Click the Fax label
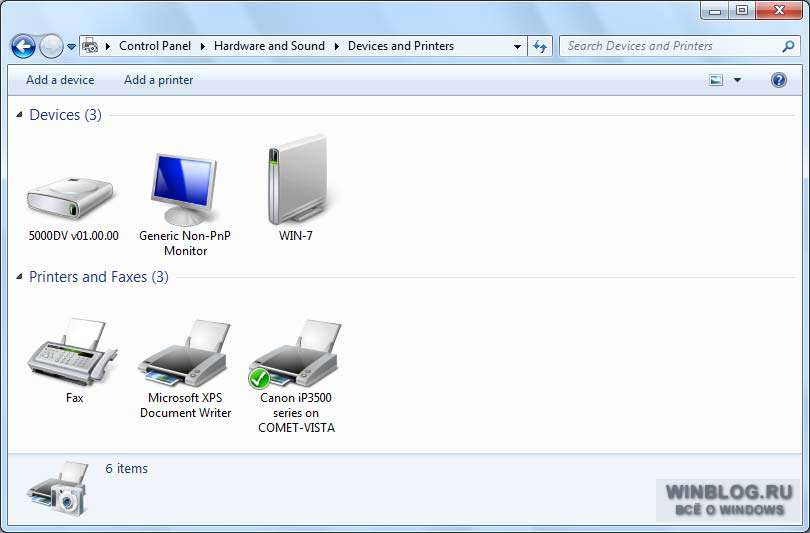810x533 pixels. (74, 398)
